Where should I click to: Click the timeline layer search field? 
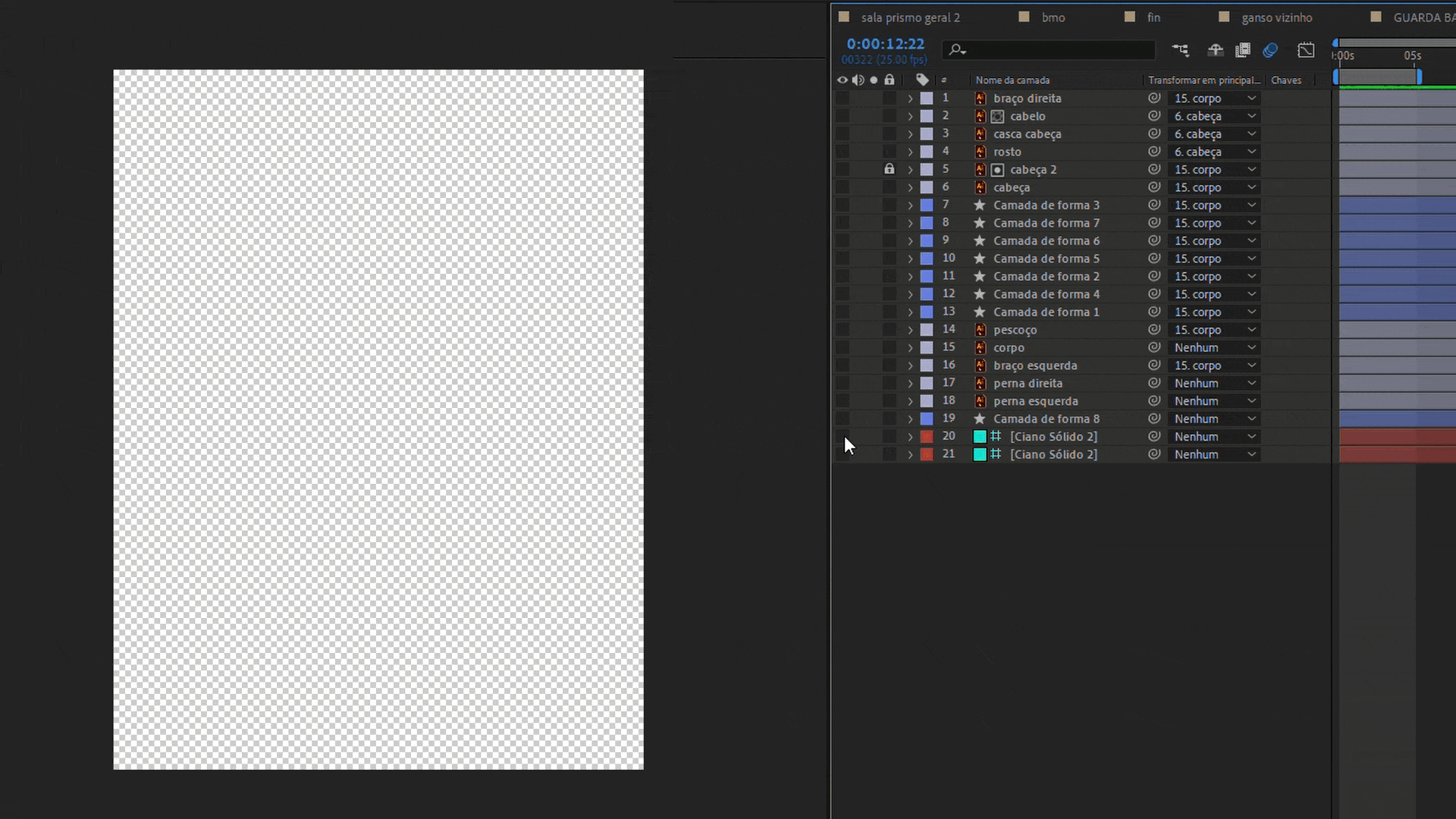(x=1054, y=50)
